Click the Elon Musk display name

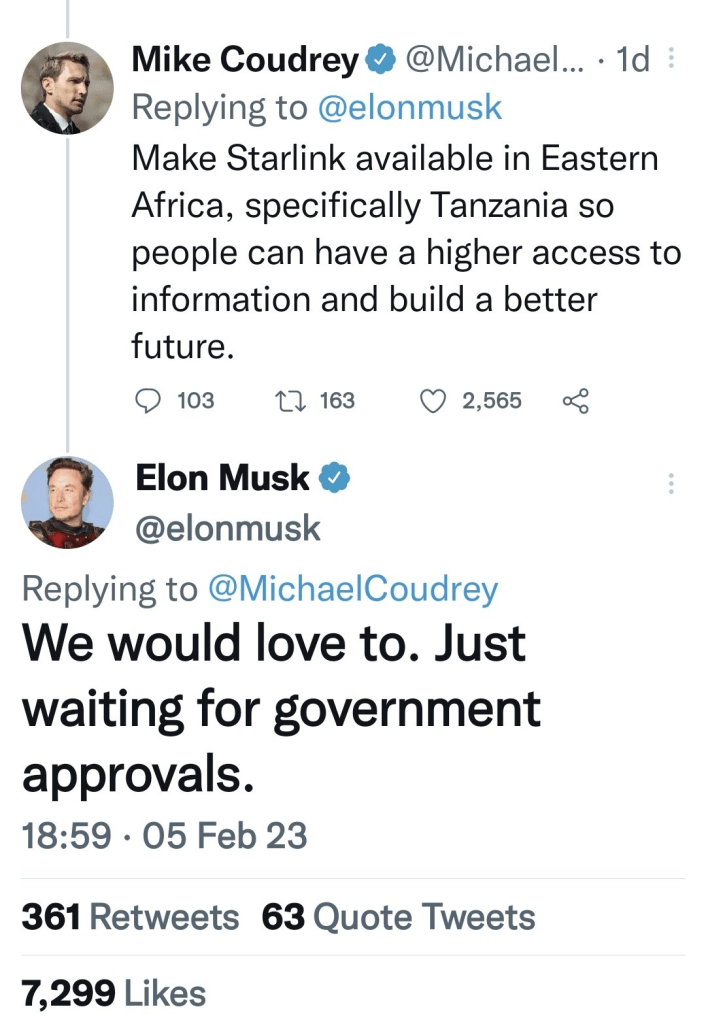tap(223, 479)
